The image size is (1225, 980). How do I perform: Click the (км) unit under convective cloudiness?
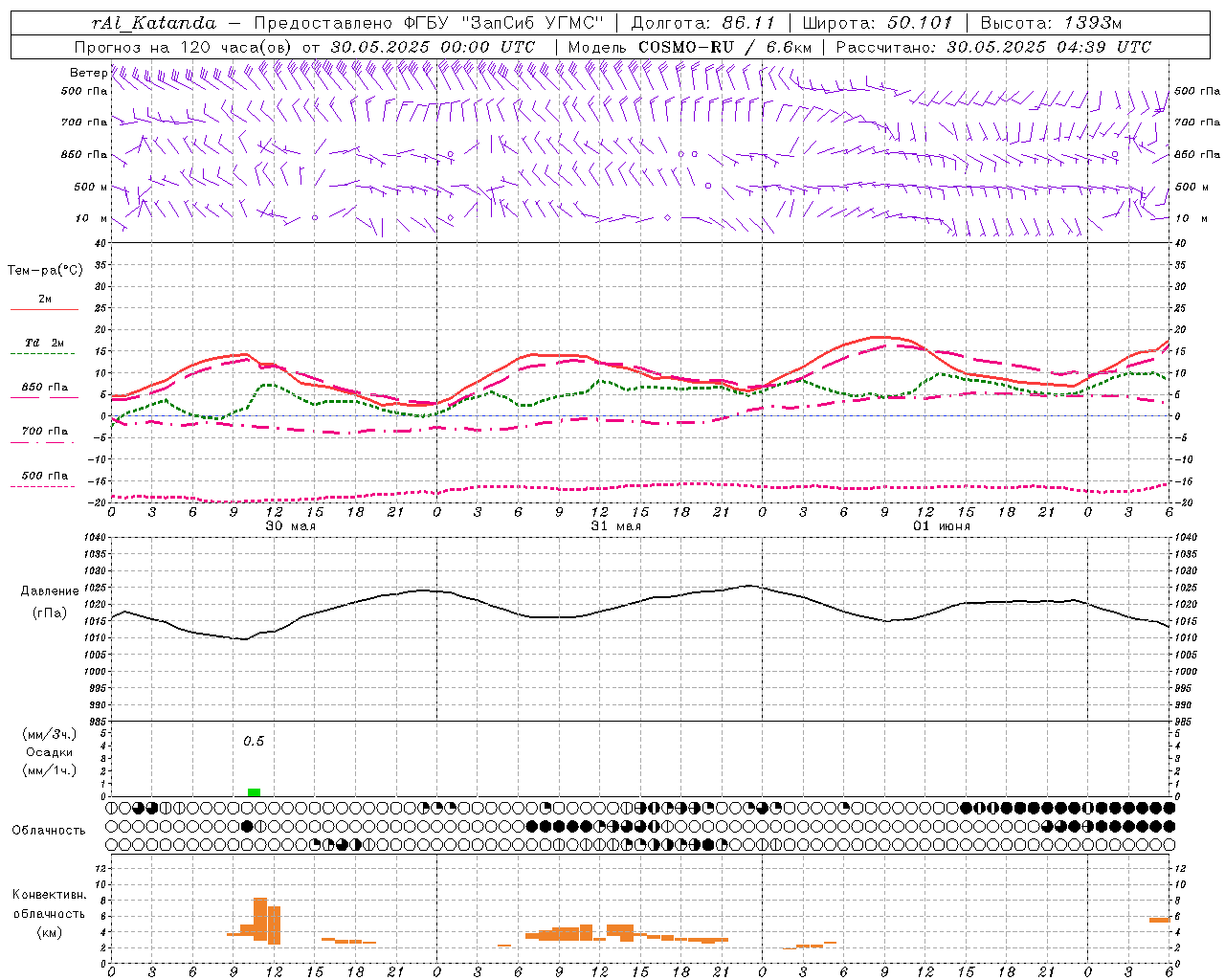(50, 932)
